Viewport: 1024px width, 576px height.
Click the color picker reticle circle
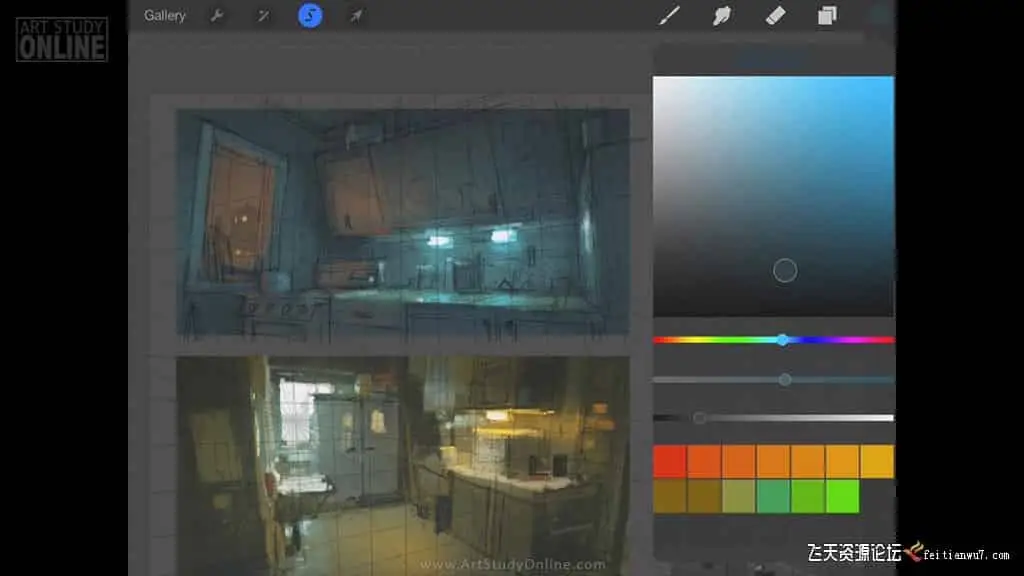point(785,270)
